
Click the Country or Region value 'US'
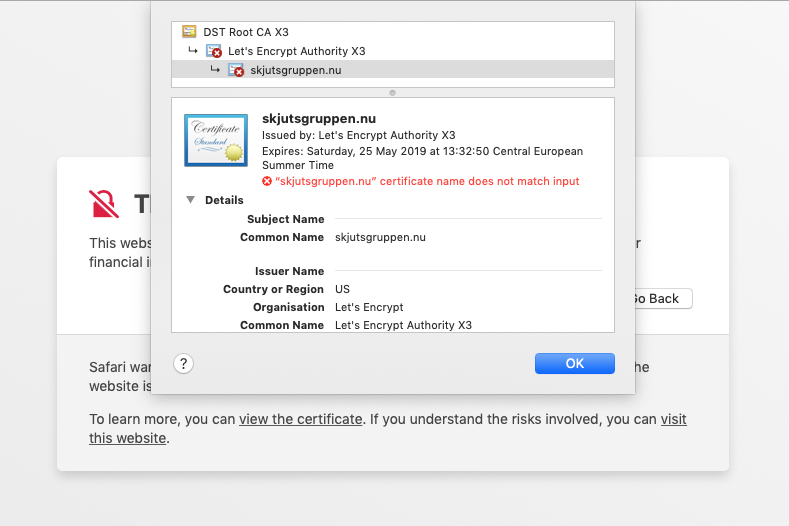342,289
